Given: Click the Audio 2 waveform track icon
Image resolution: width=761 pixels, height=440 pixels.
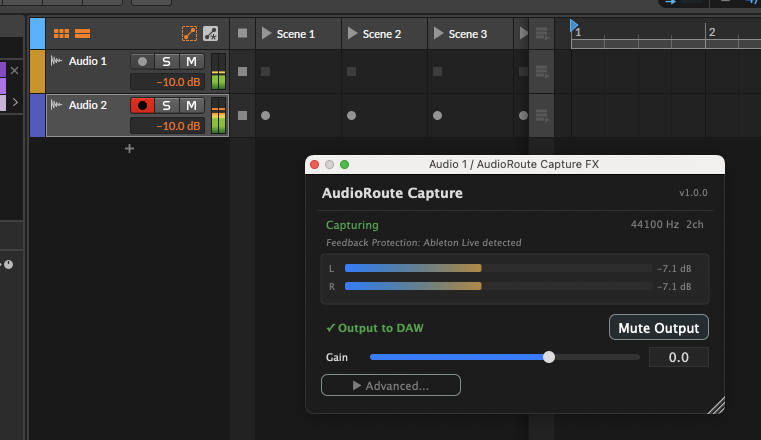Looking at the screenshot, I should tap(56, 105).
